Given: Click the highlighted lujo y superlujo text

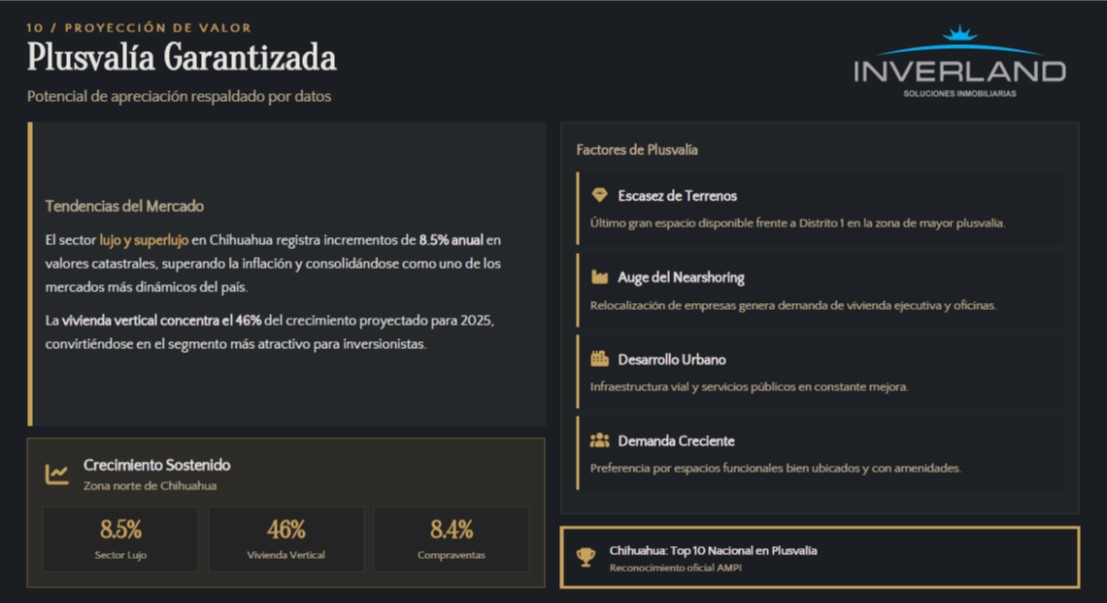Looking at the screenshot, I should [144, 240].
